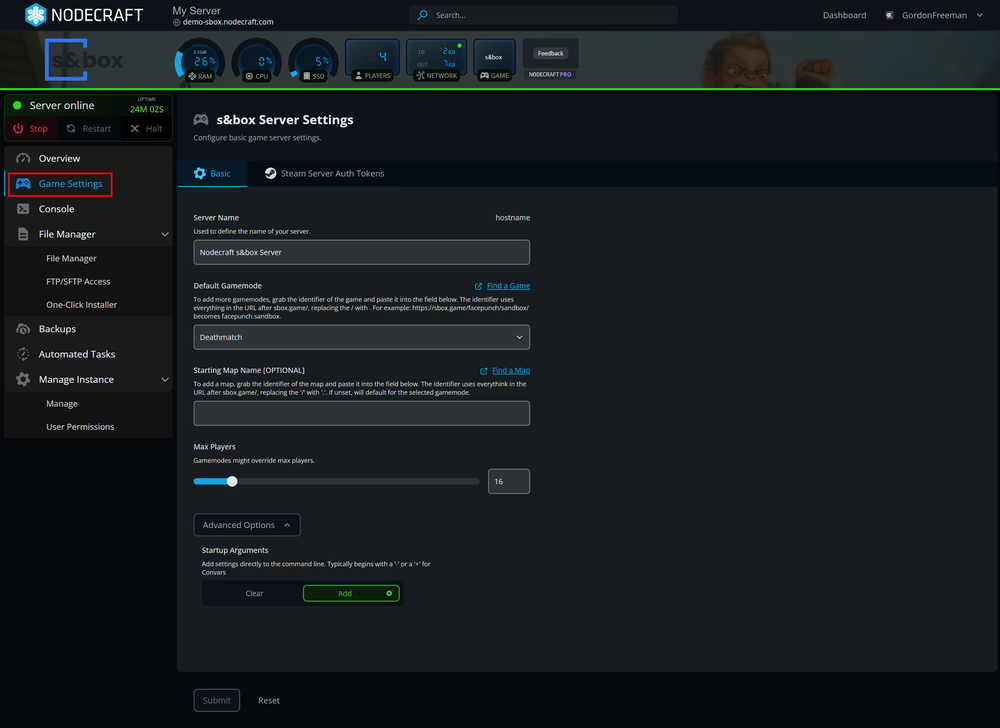Click the SSD storage gauge icon

[x=313, y=60]
